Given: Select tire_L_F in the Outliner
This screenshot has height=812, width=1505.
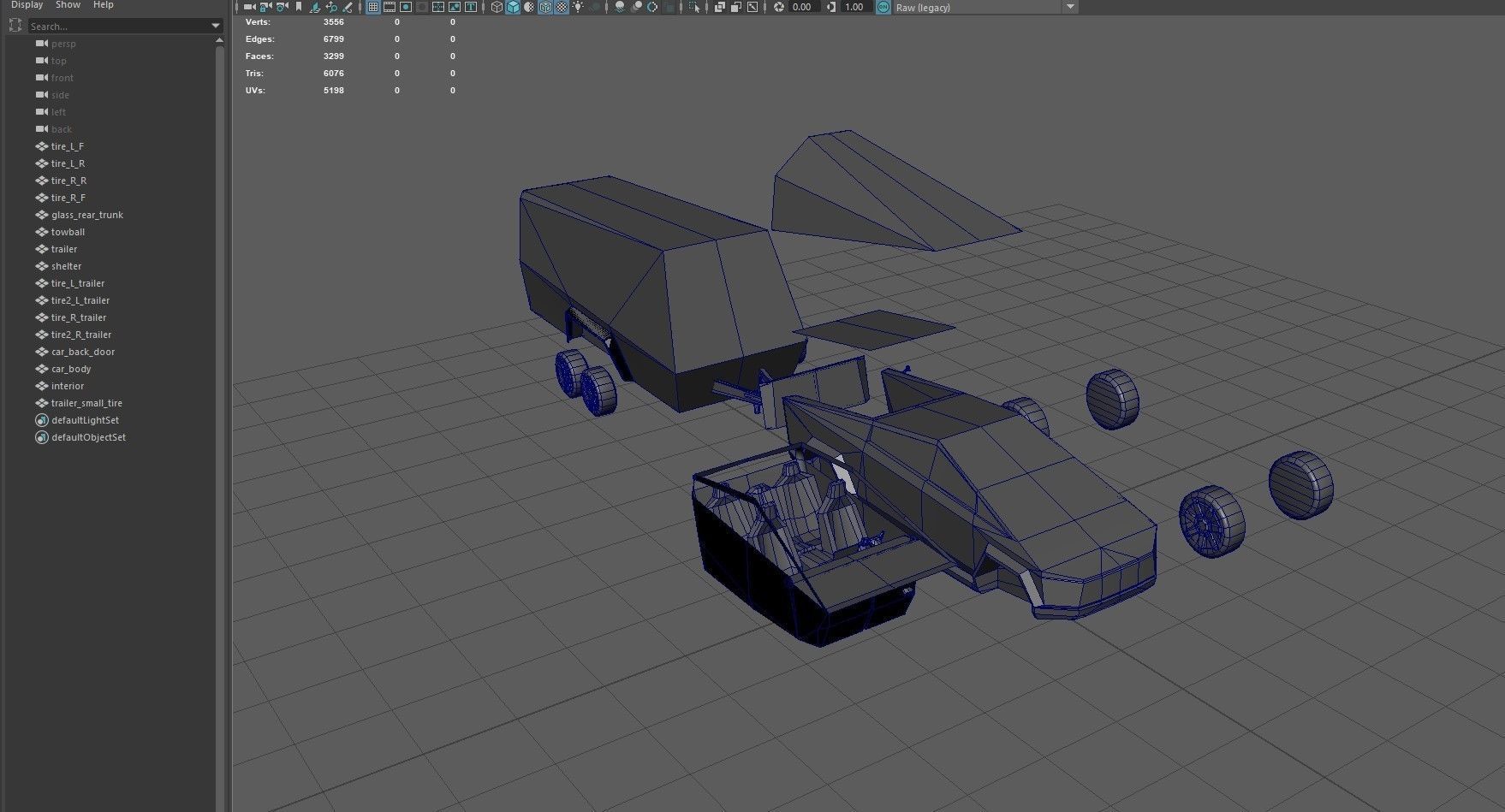Looking at the screenshot, I should click(x=68, y=146).
